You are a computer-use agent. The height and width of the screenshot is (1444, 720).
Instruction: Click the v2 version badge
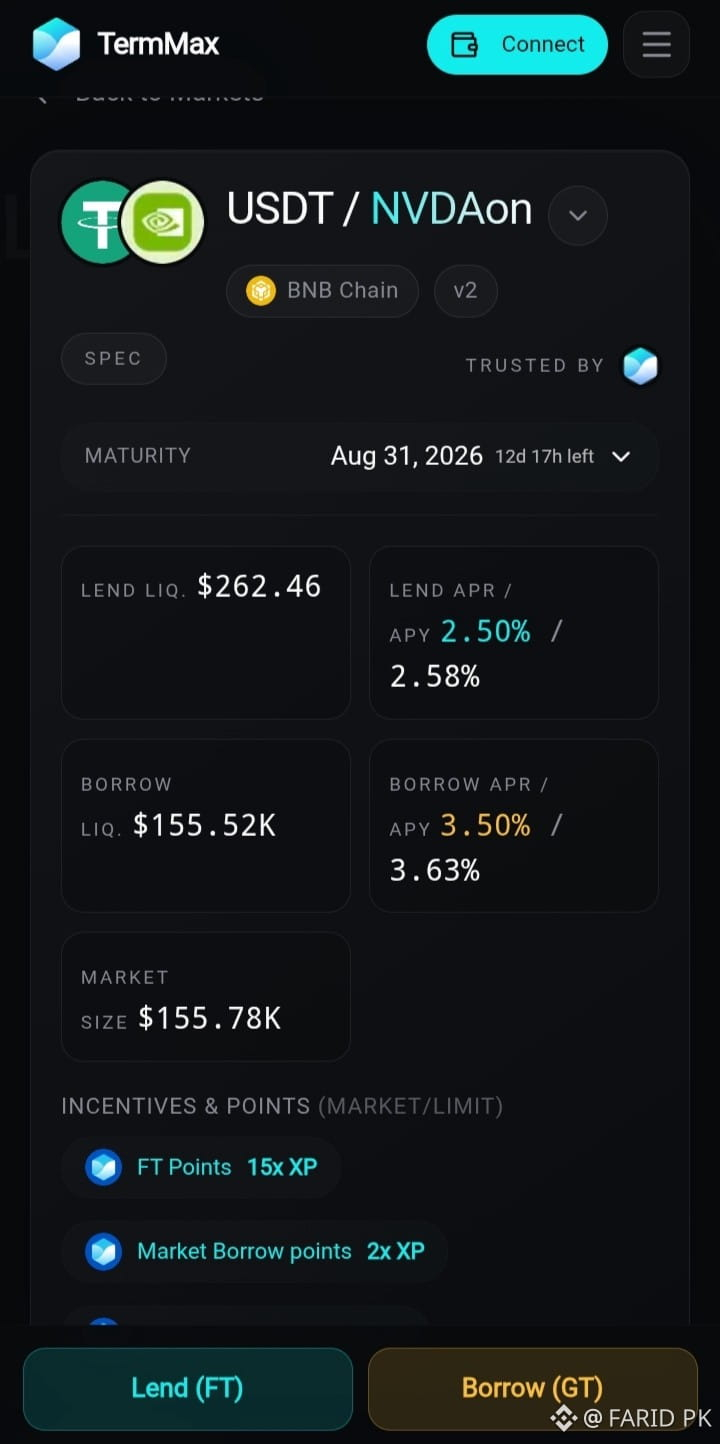pyautogui.click(x=465, y=291)
